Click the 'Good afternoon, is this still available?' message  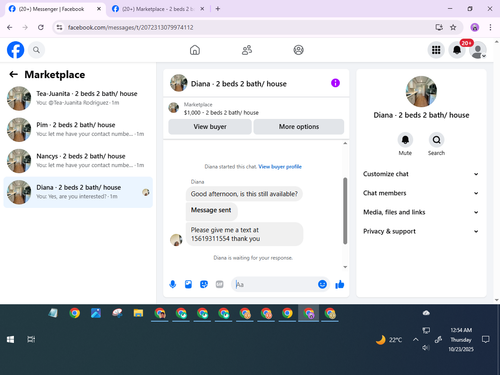coord(244,194)
